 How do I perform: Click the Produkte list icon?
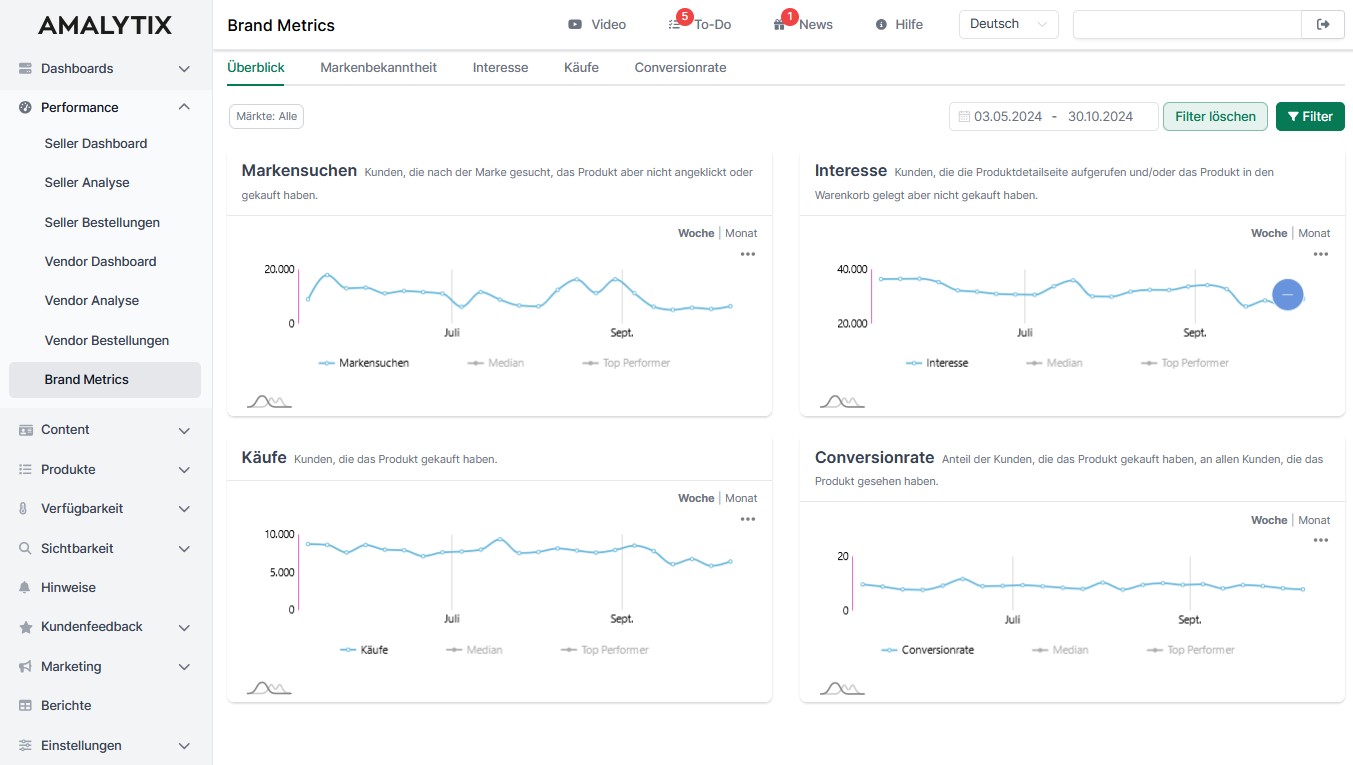(25, 469)
